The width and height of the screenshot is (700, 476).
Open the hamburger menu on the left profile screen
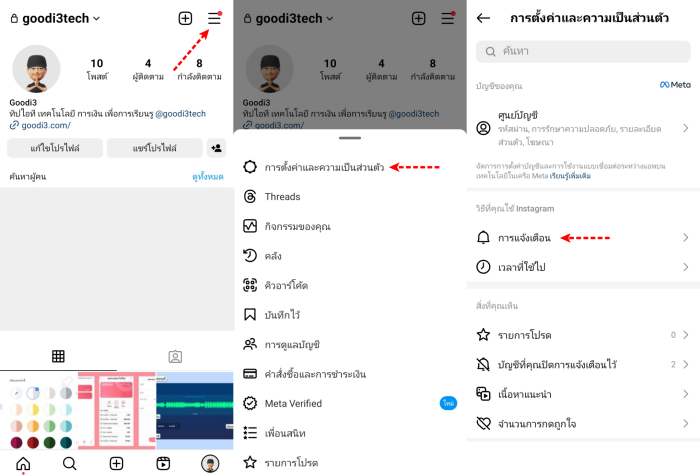click(214, 18)
